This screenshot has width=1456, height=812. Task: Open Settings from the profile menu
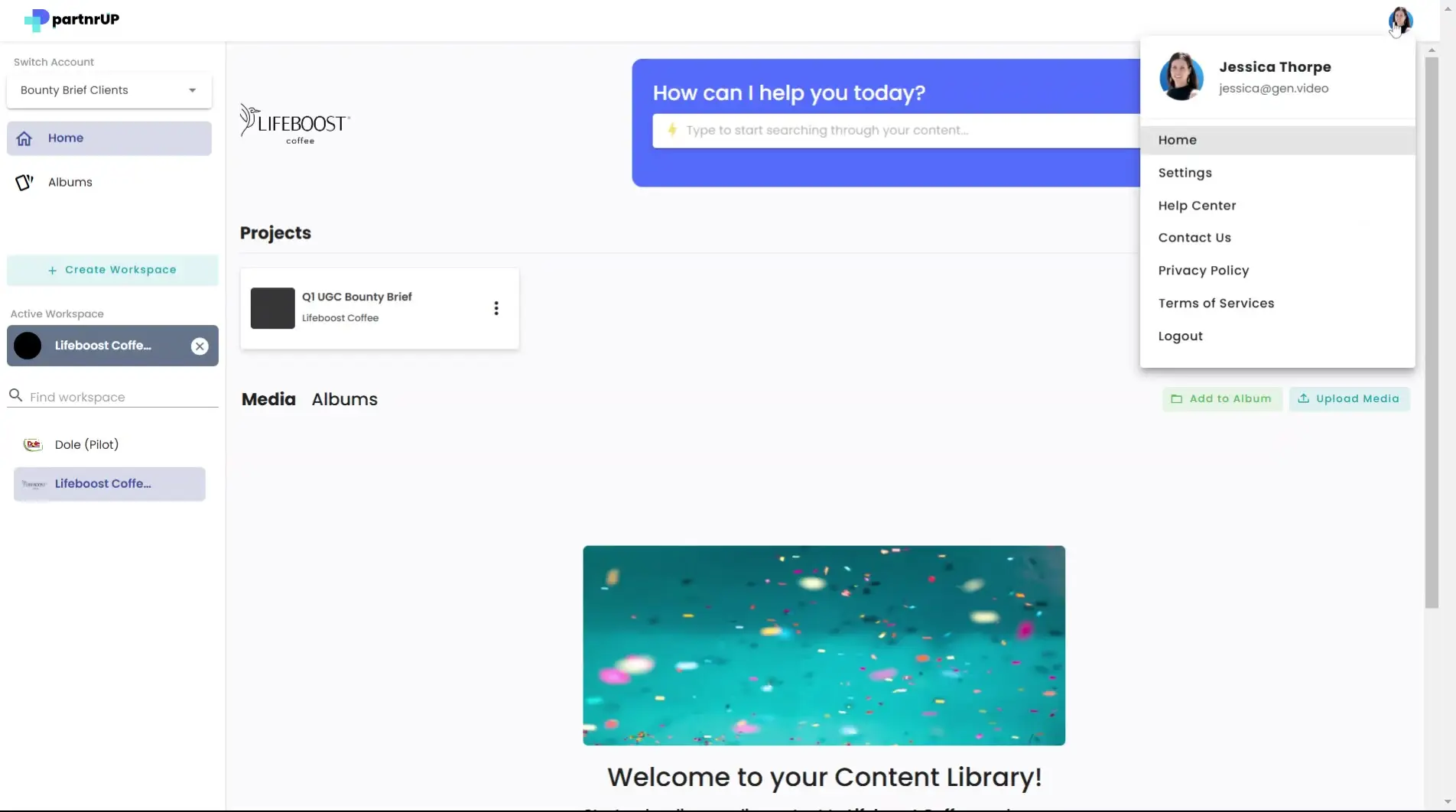point(1185,173)
